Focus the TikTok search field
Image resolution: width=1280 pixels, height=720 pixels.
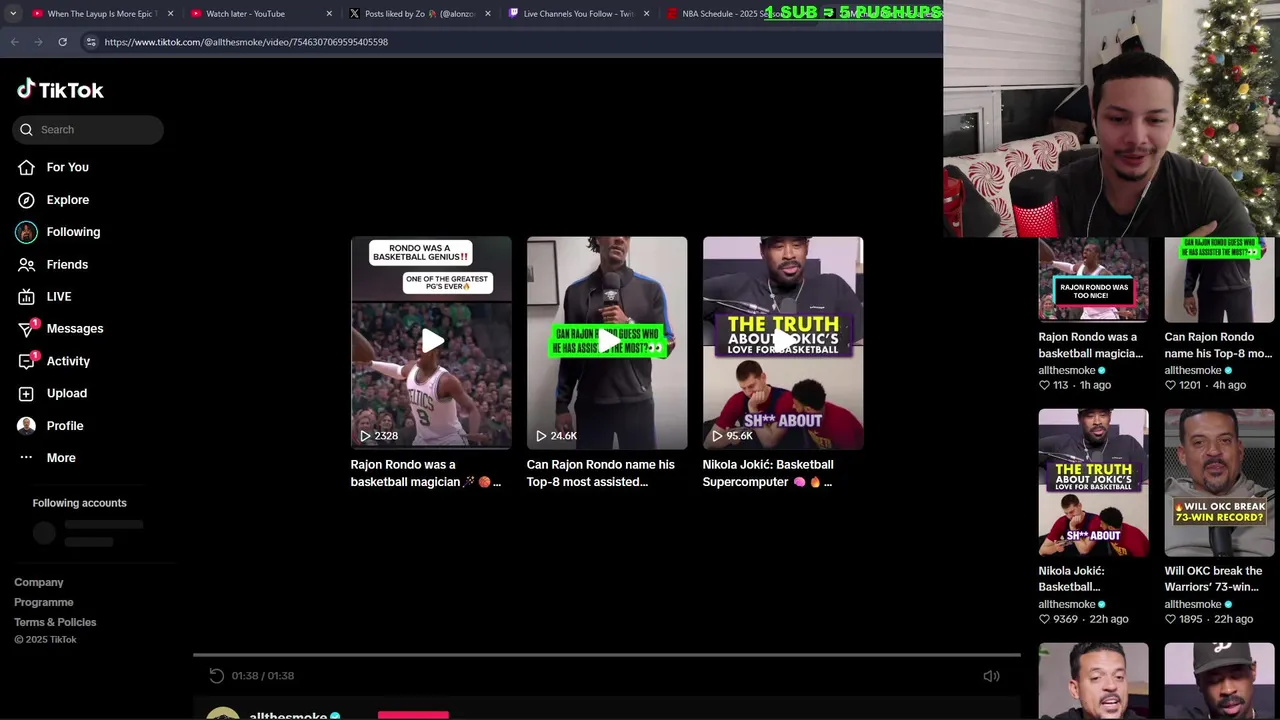point(88,129)
